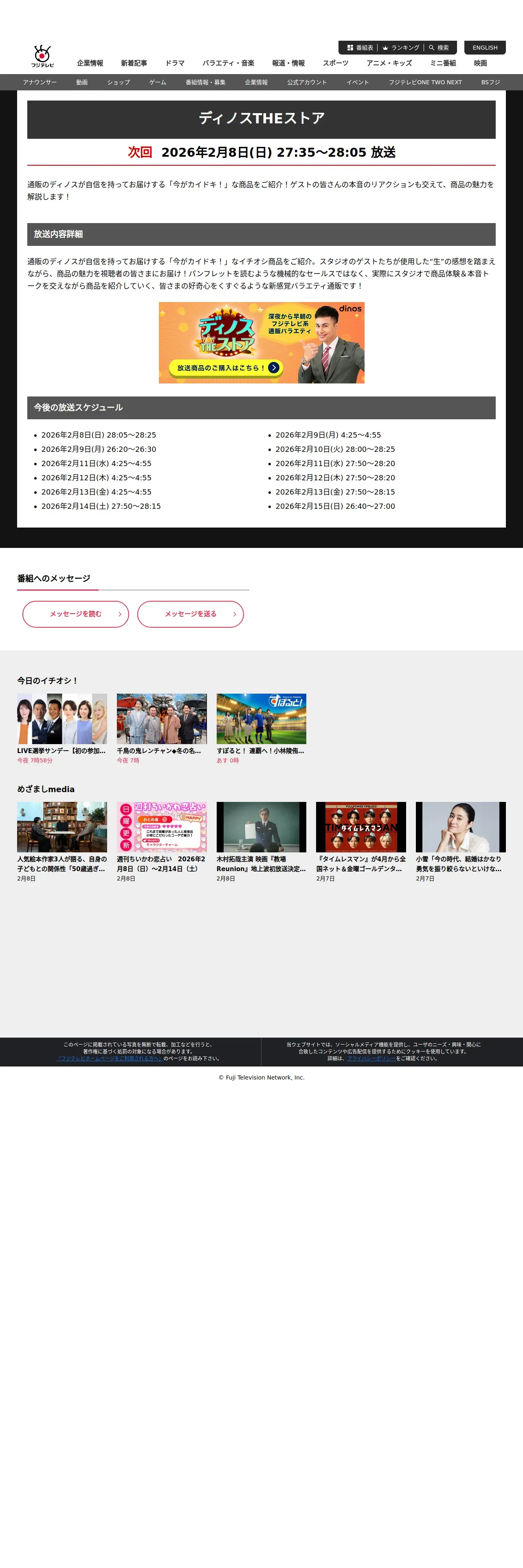Viewport: 523px width, 1568px height.
Task: Open 企業情報 in the white main menu
Action: (x=90, y=64)
